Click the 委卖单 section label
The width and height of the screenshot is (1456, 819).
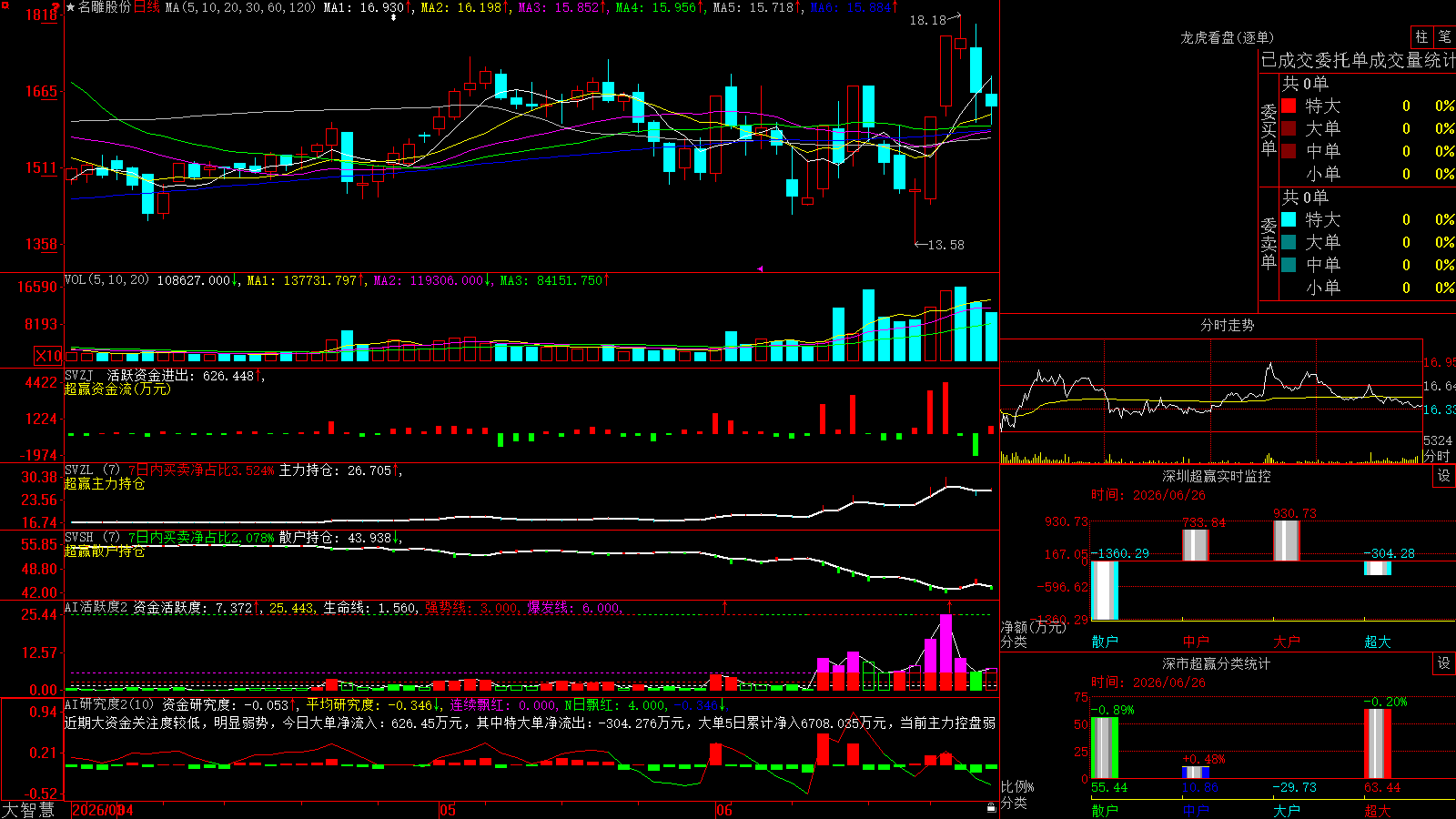click(1269, 243)
